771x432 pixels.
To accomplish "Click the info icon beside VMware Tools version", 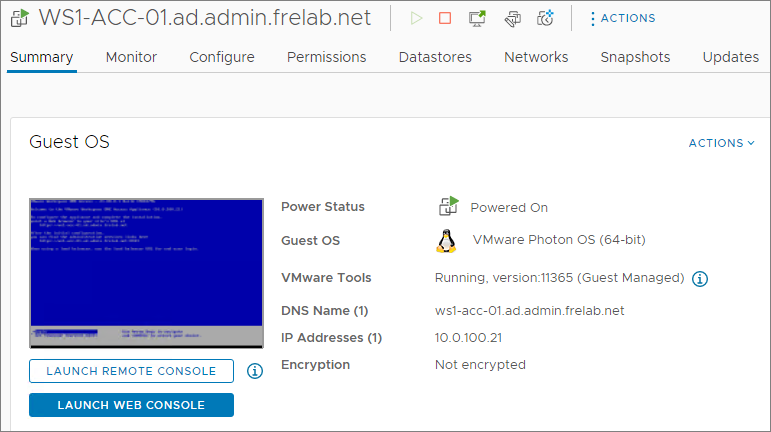I will pyautogui.click(x=700, y=279).
